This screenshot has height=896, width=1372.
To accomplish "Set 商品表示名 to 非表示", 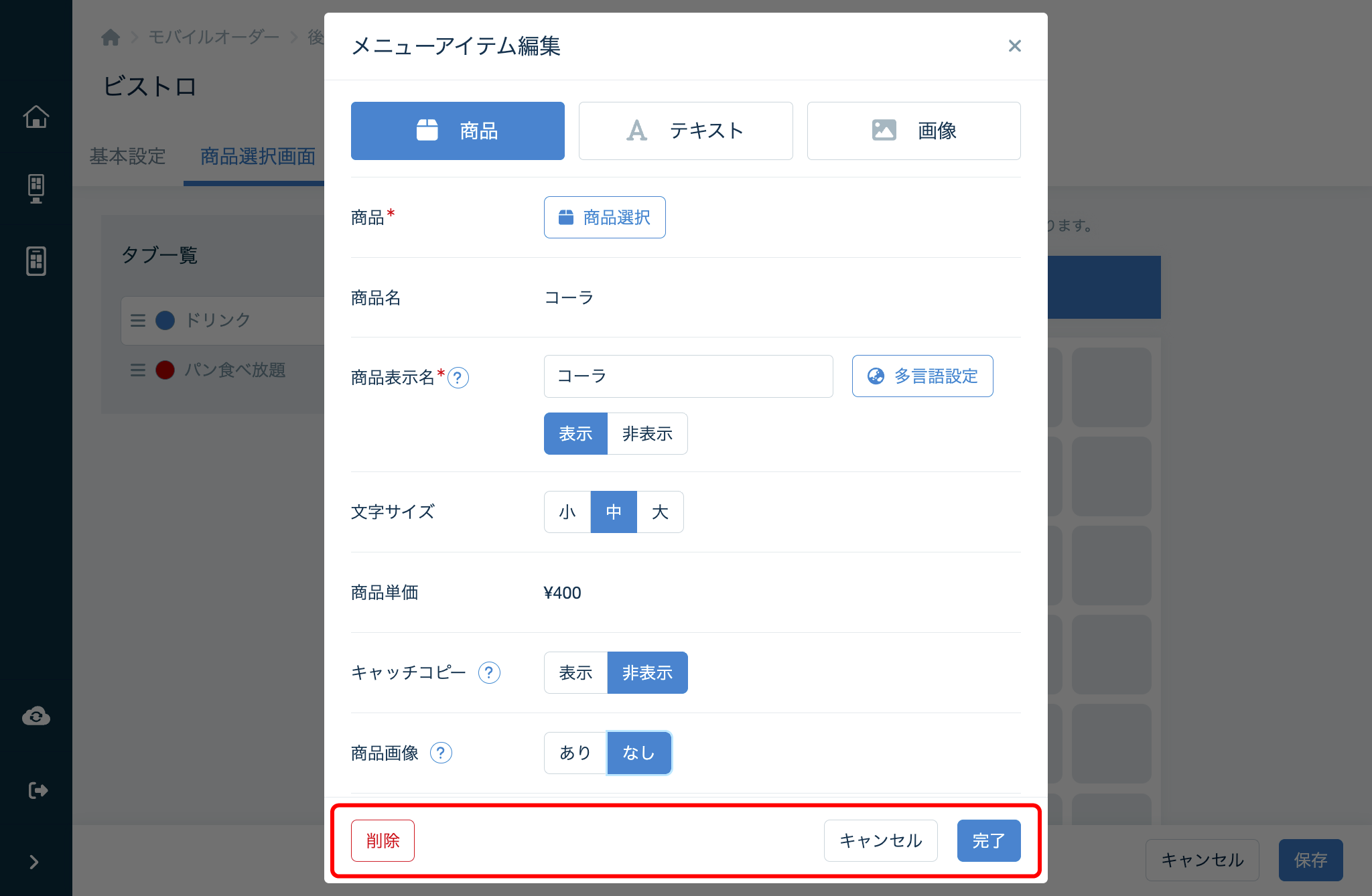I will coord(646,433).
